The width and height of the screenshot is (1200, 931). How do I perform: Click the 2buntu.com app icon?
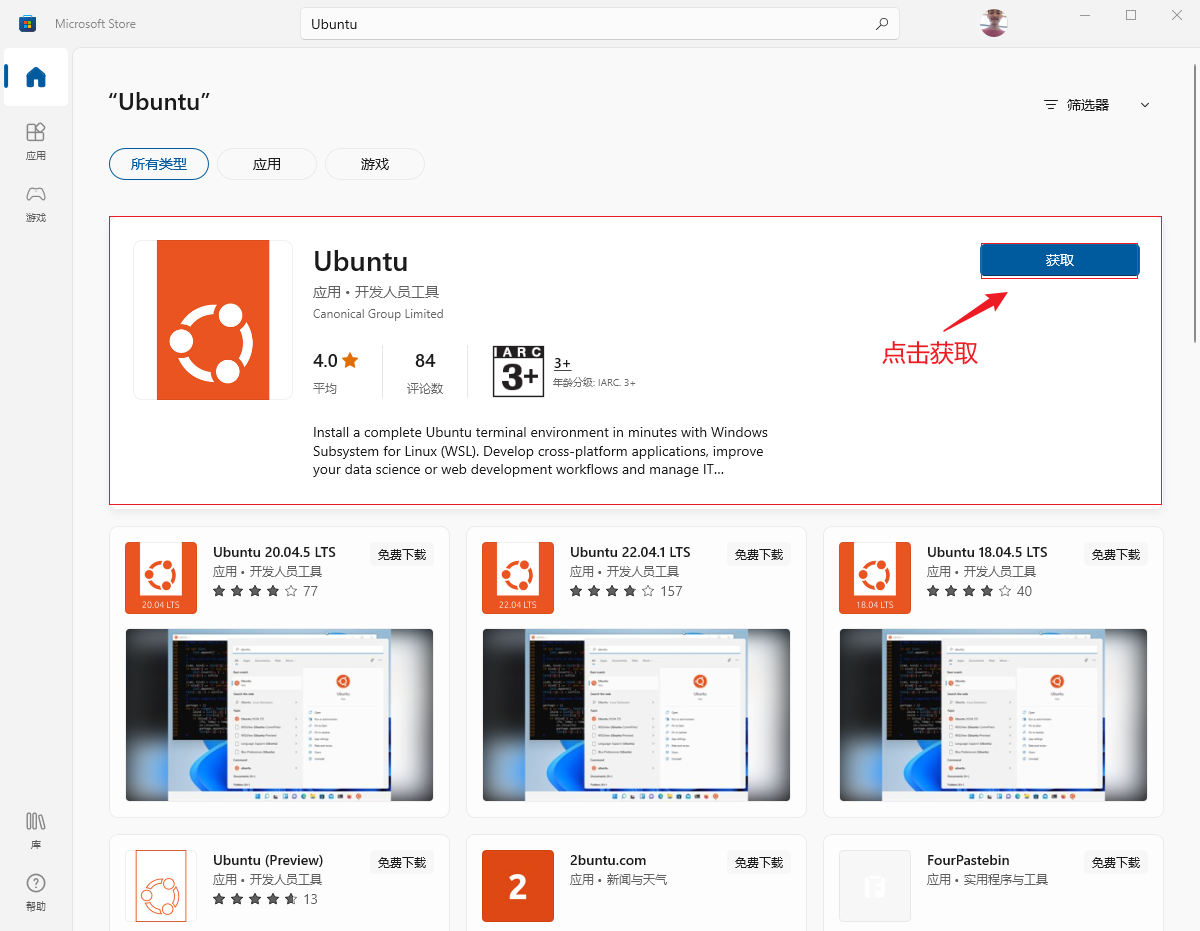517,886
